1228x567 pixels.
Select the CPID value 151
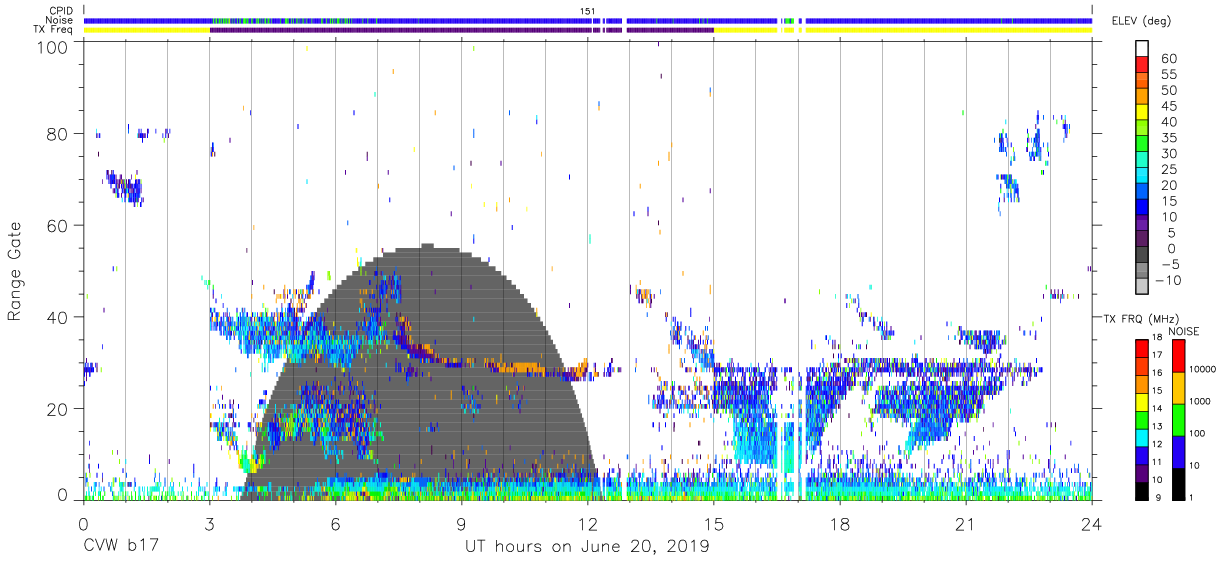point(587,11)
